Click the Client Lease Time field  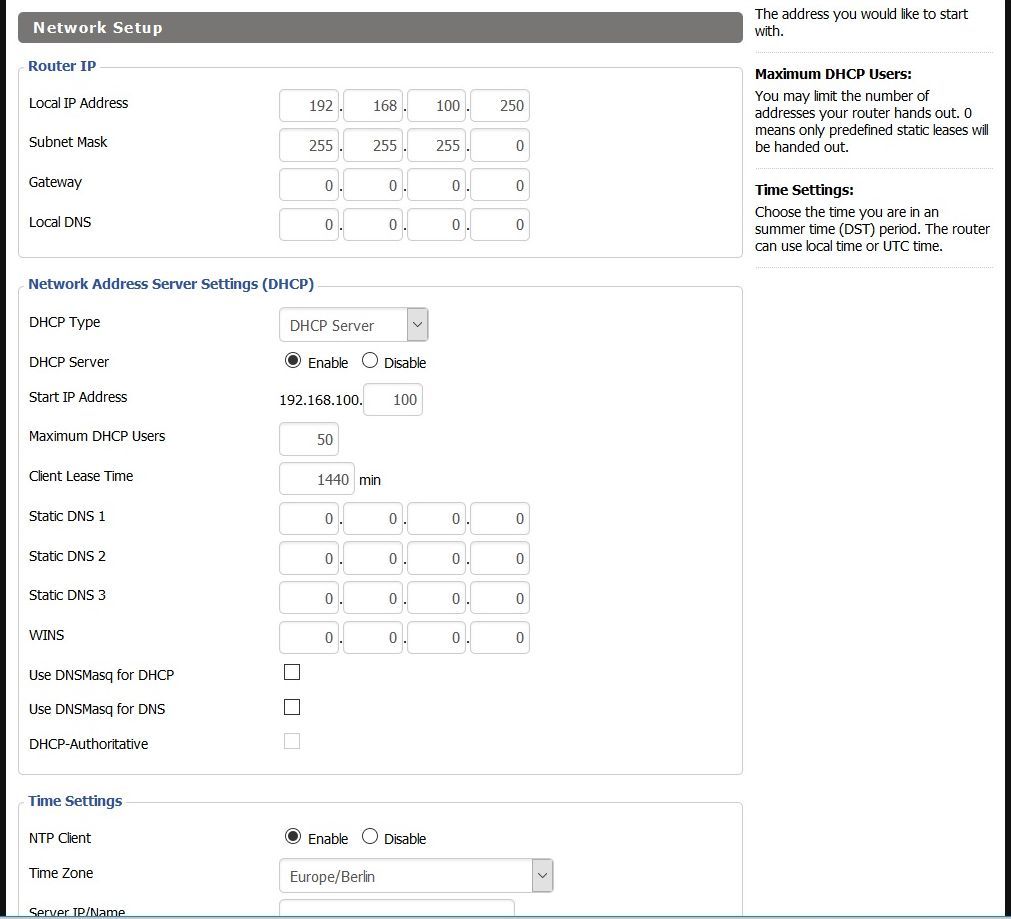tap(317, 479)
